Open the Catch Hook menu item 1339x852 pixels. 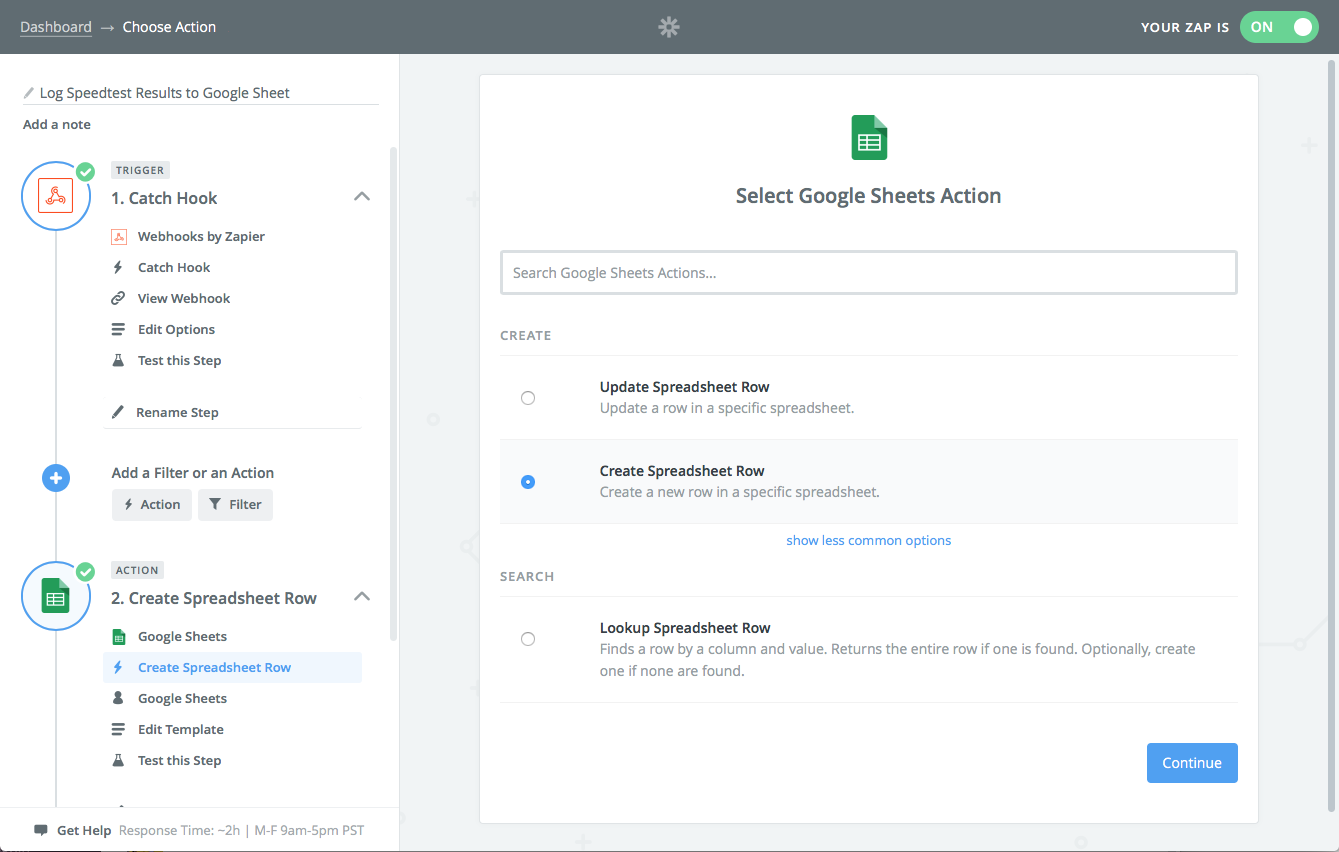tap(174, 268)
